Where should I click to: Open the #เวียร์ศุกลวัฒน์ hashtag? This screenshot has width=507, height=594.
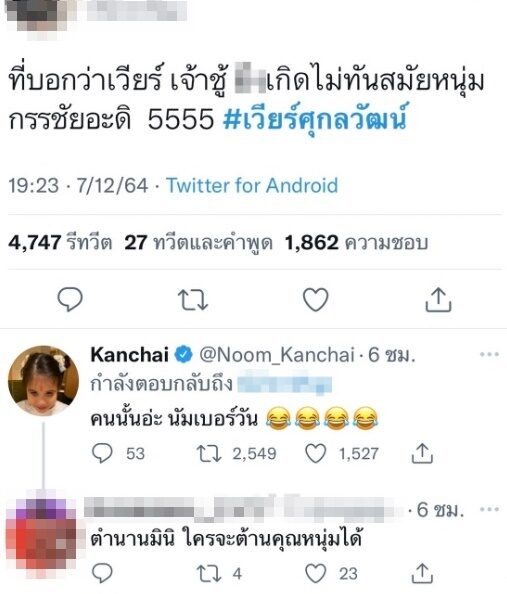click(x=315, y=118)
